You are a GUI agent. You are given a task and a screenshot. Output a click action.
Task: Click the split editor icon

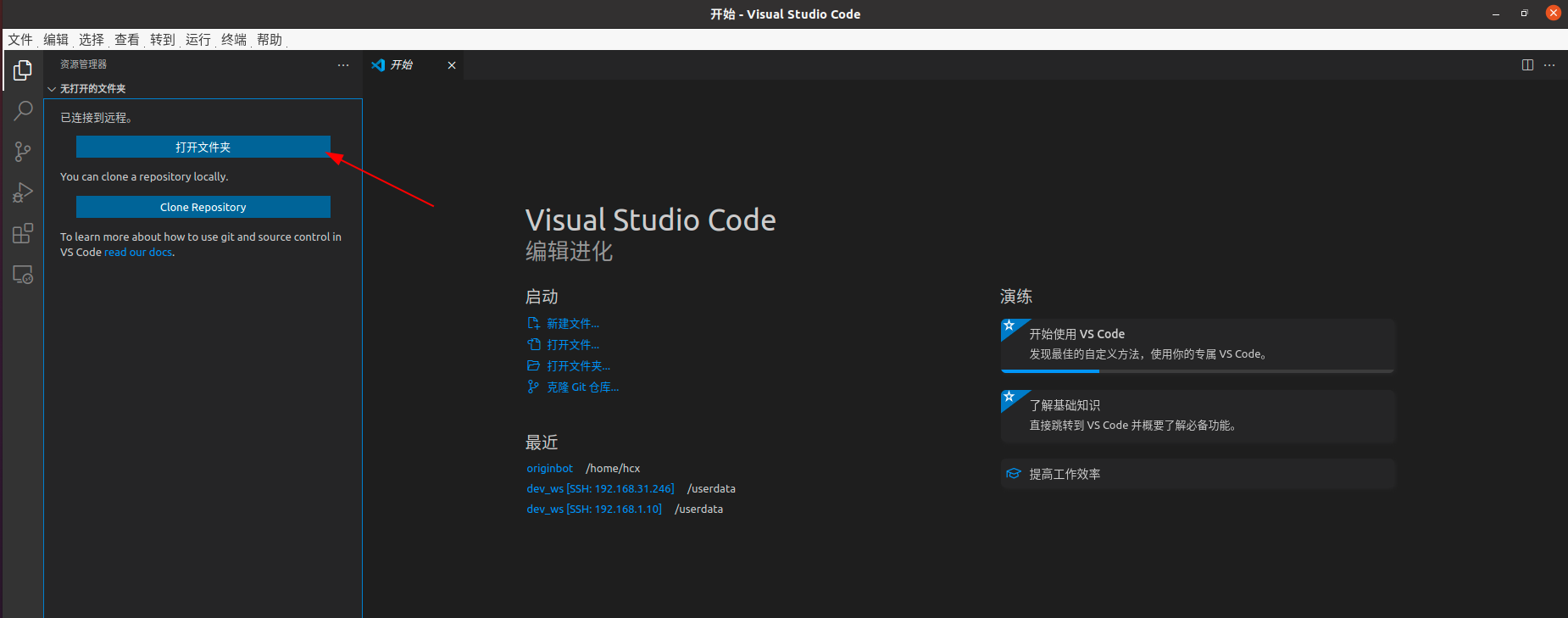coord(1527,65)
